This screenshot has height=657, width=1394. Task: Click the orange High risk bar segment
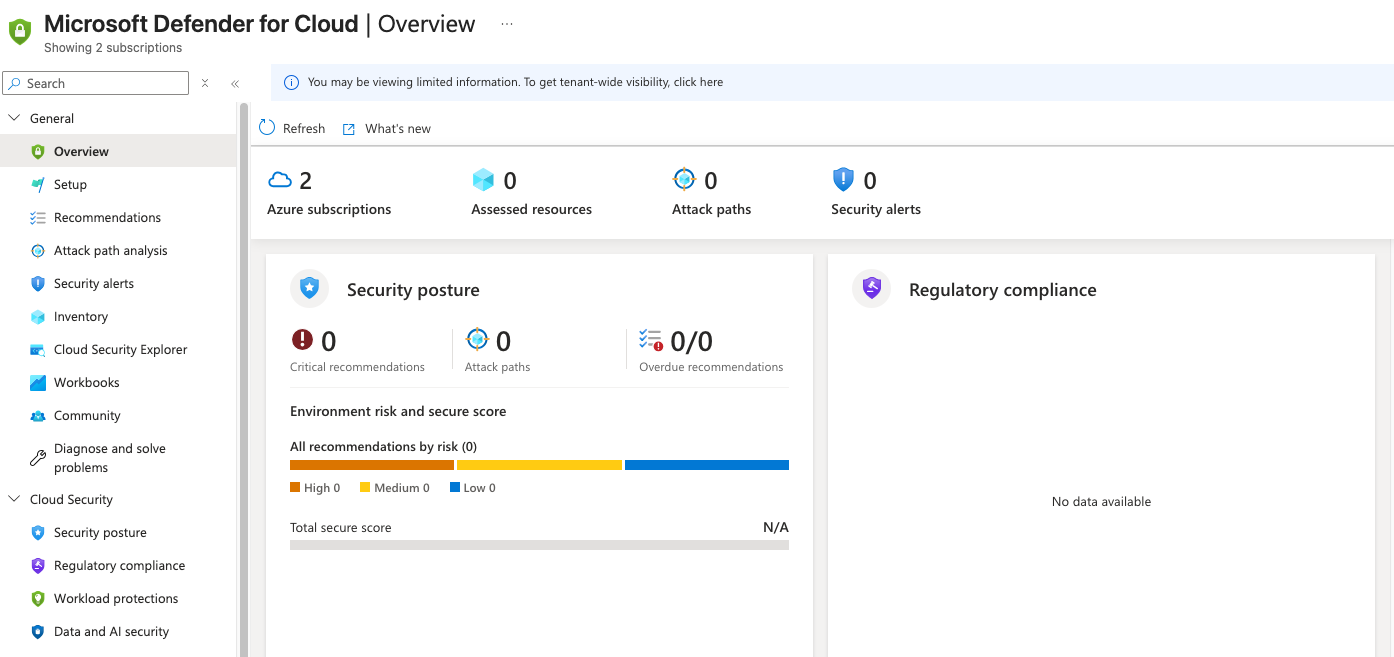click(372, 465)
